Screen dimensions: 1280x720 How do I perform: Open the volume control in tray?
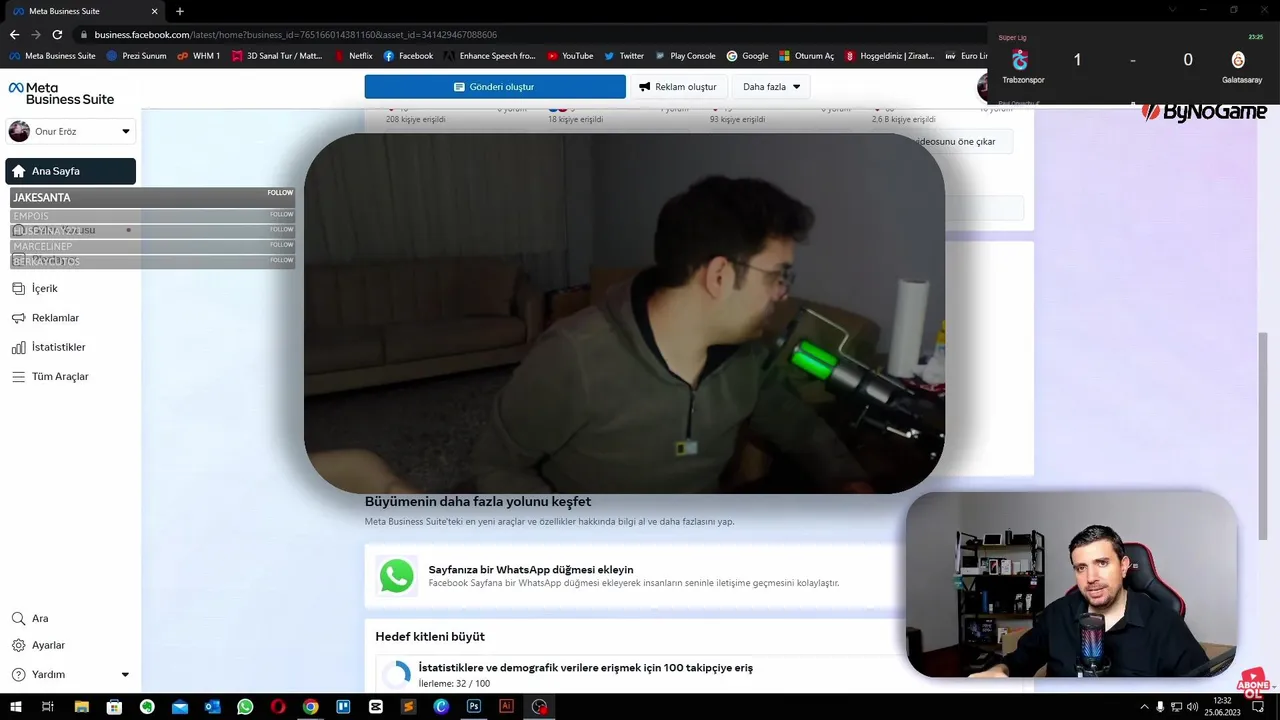click(x=1192, y=707)
